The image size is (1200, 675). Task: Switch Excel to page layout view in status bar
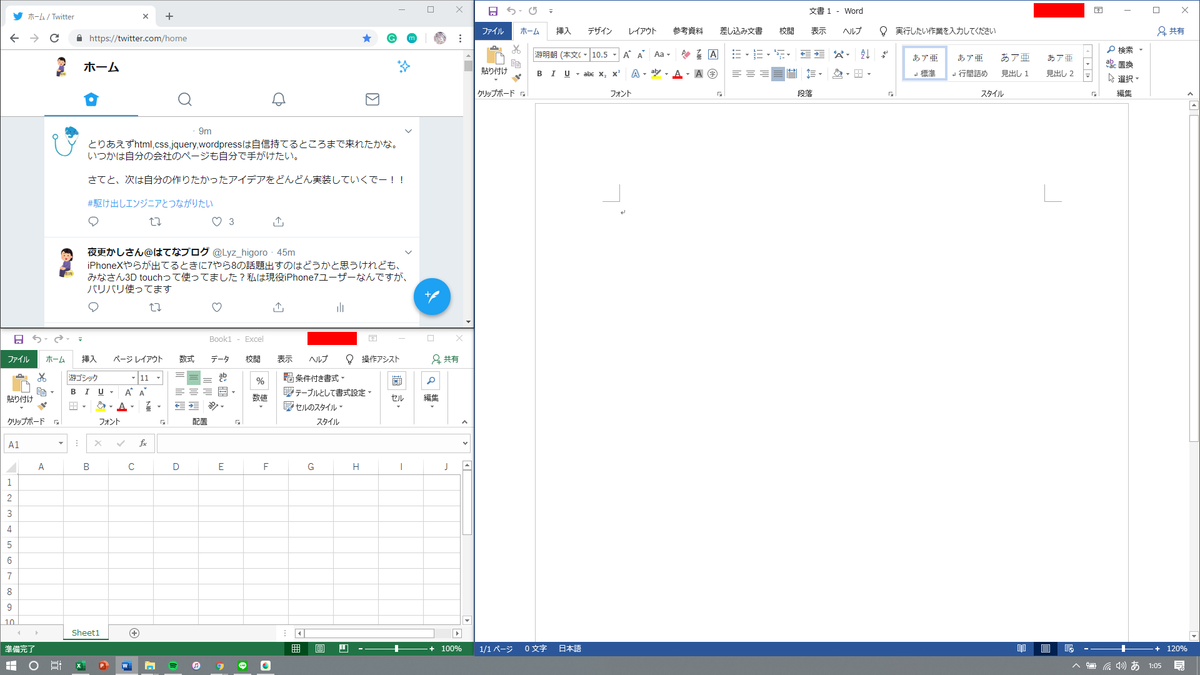point(319,648)
